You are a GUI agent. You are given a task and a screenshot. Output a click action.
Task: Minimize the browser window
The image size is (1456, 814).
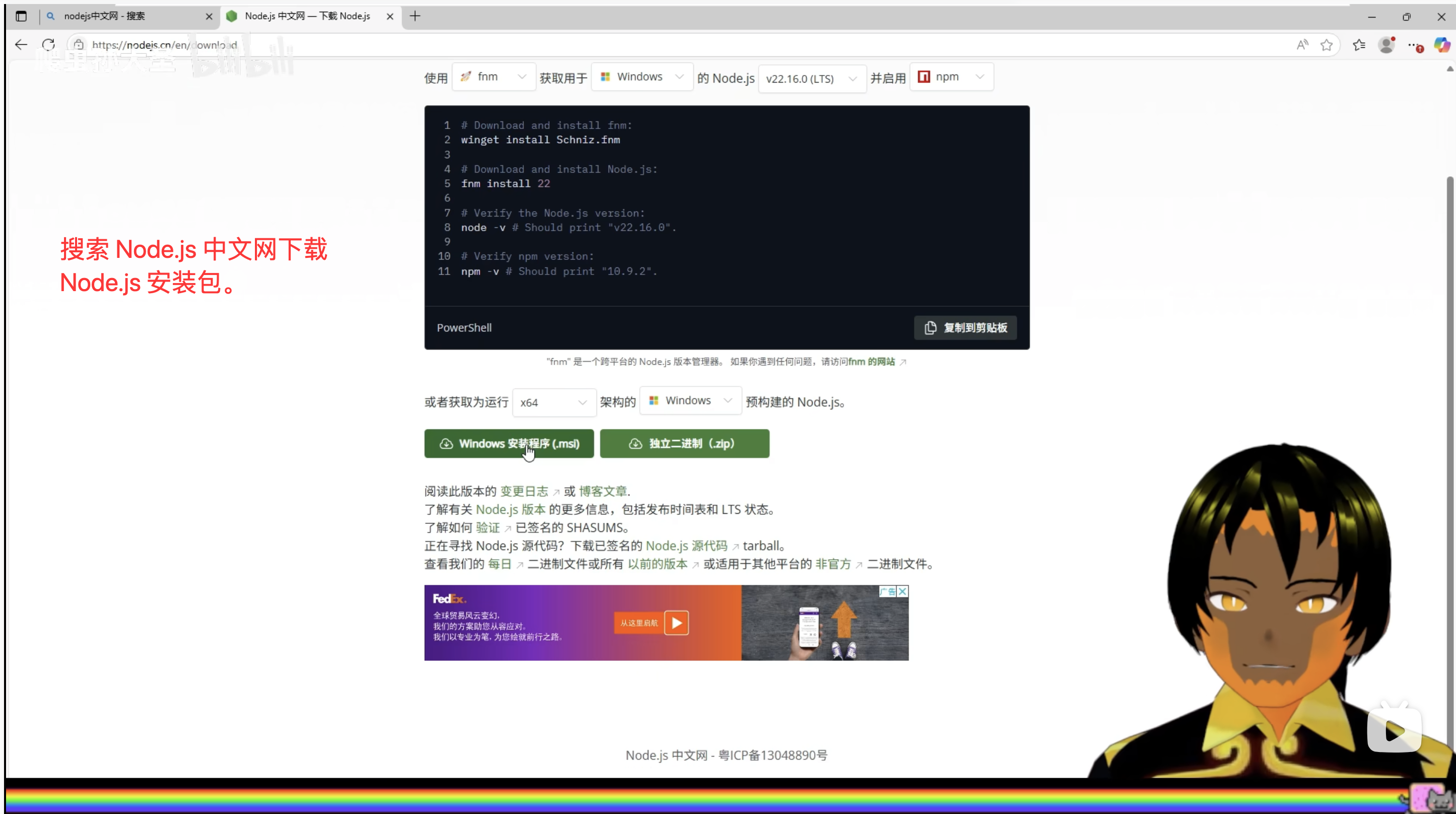tap(1372, 17)
